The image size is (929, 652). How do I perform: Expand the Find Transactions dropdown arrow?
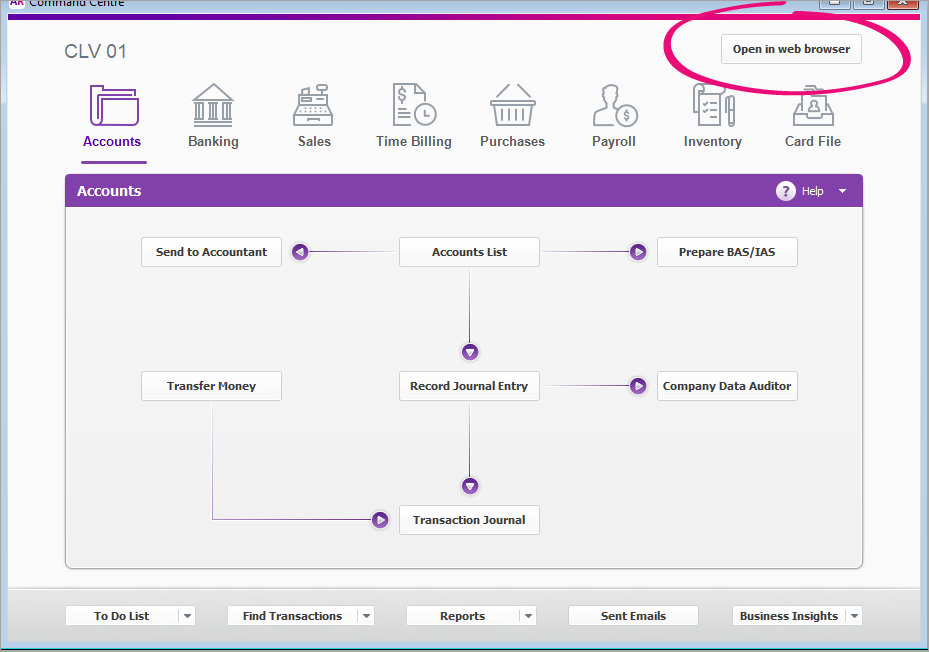click(x=366, y=616)
